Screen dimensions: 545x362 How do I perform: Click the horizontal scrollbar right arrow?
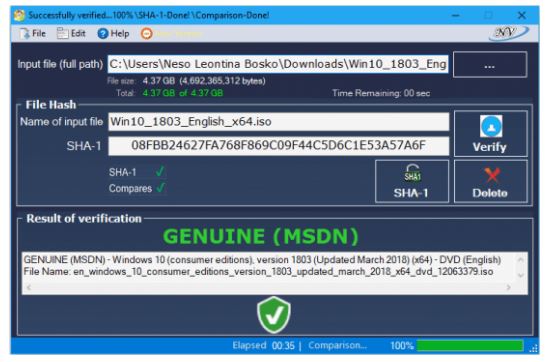(509, 287)
